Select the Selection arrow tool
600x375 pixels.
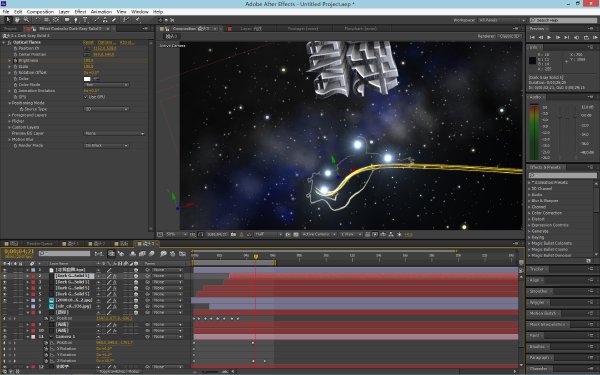[x=8, y=20]
